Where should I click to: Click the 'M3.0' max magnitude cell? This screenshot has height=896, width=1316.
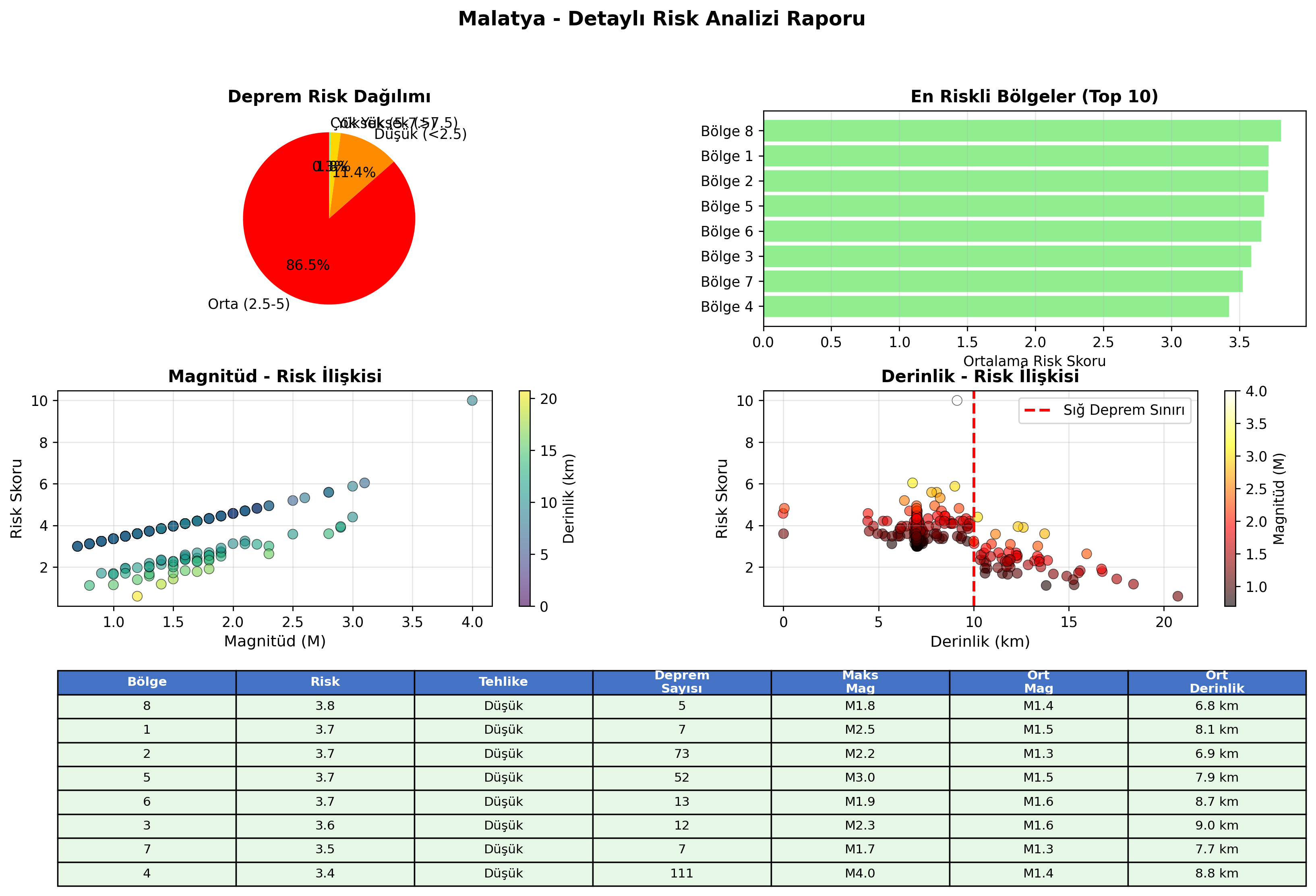pos(860,778)
